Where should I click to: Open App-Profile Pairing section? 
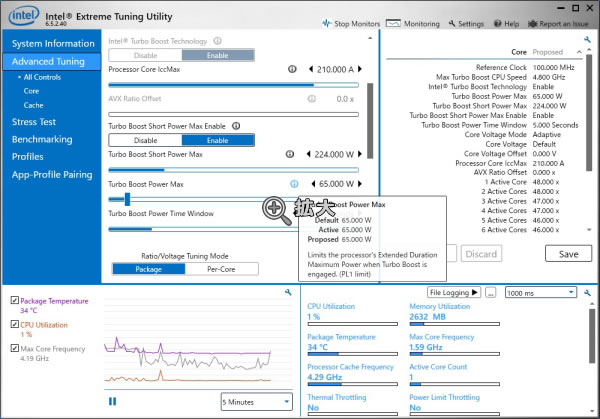52,175
